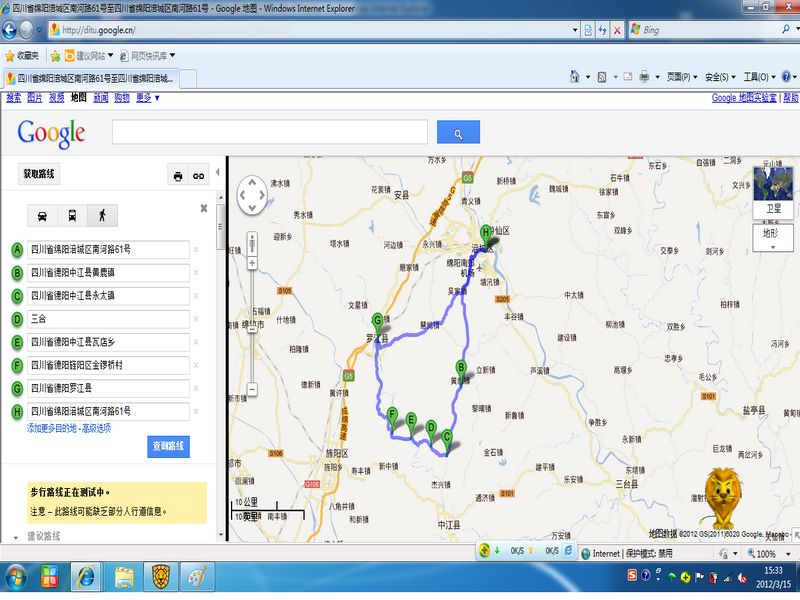Viewport: 800px width, 600px height.
Task: Remove waypoint B with its X icon
Action: click(x=196, y=273)
